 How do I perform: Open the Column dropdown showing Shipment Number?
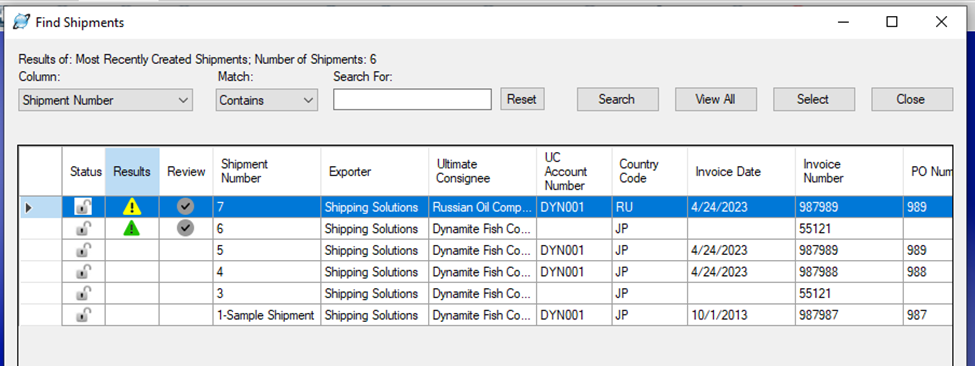point(106,100)
